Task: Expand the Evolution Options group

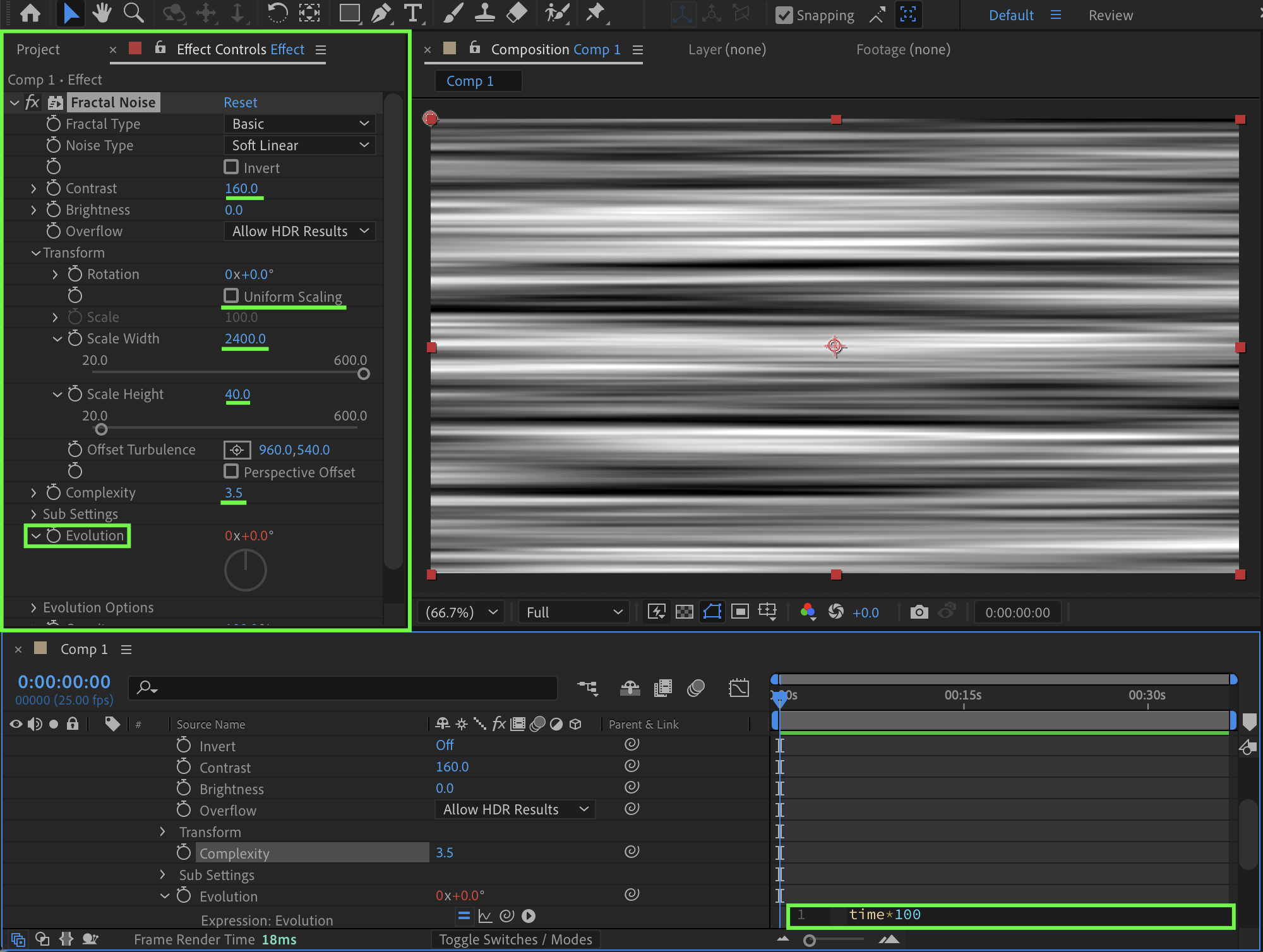Action: point(34,607)
